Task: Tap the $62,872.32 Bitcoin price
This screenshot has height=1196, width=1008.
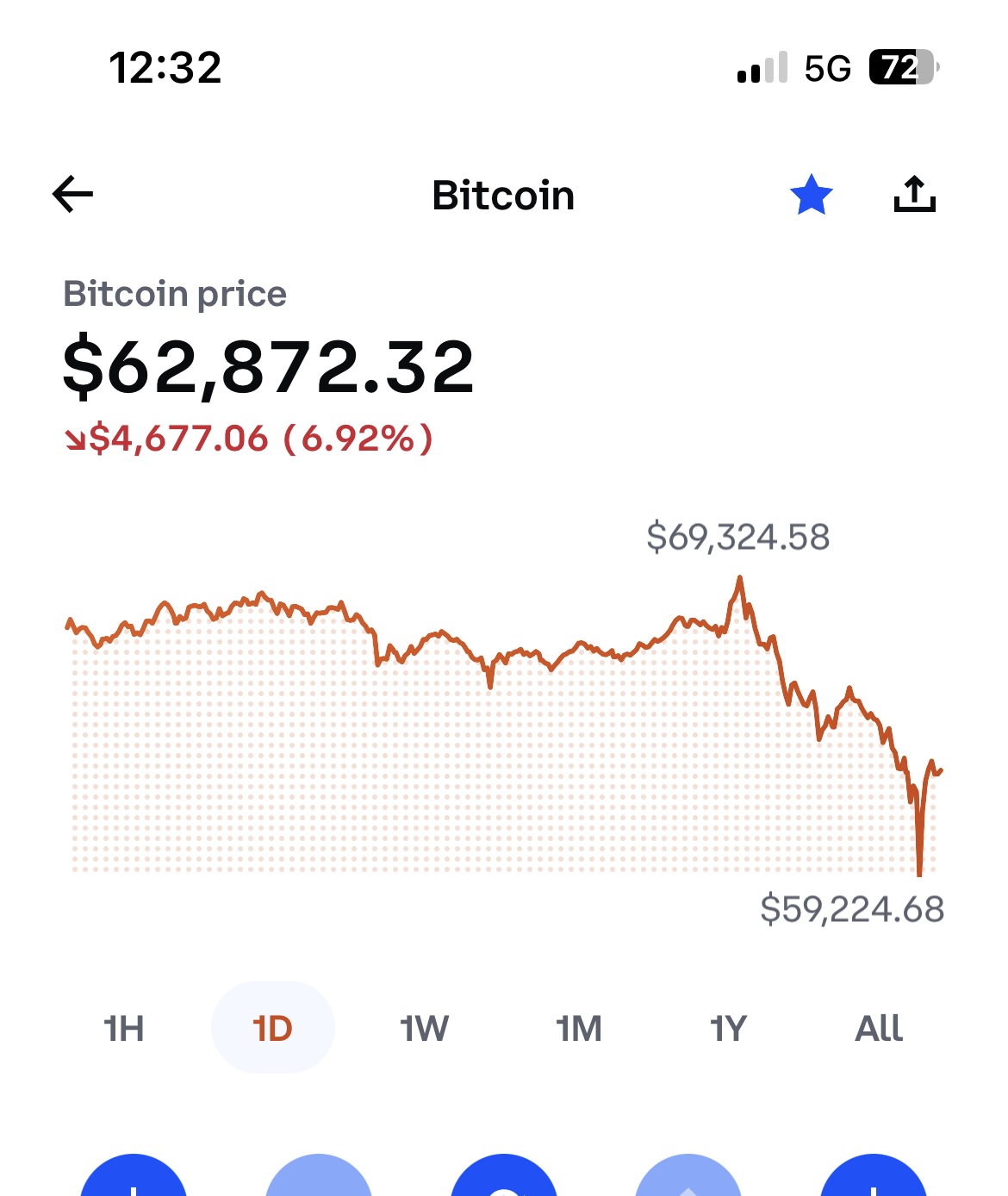Action: [x=269, y=368]
